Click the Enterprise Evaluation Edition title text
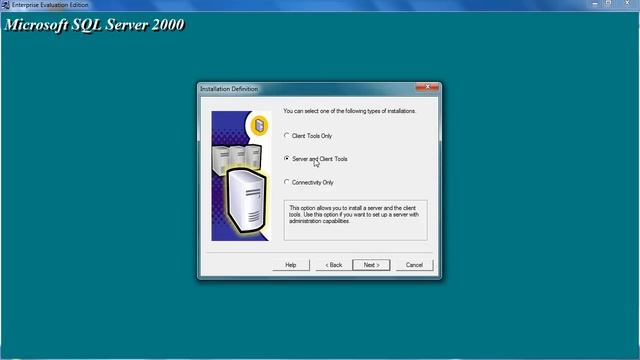640x360 pixels. click(50, 5)
